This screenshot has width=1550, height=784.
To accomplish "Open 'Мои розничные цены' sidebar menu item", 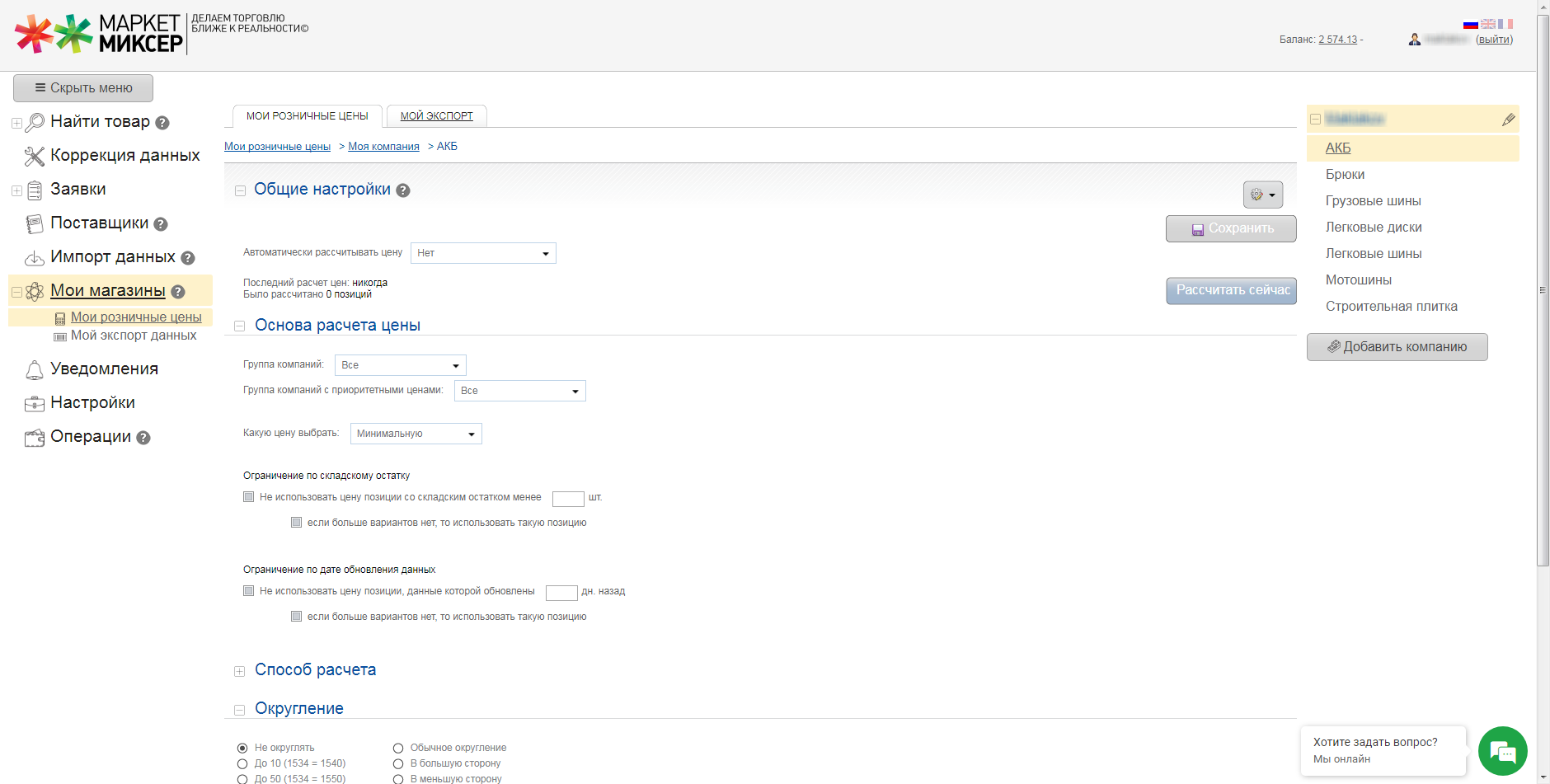I will coord(136,317).
